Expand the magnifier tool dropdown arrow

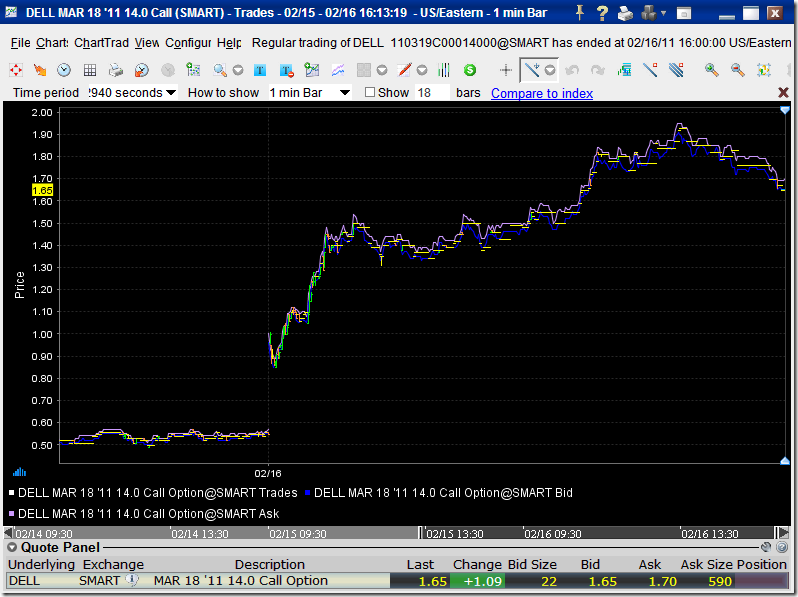[x=238, y=70]
